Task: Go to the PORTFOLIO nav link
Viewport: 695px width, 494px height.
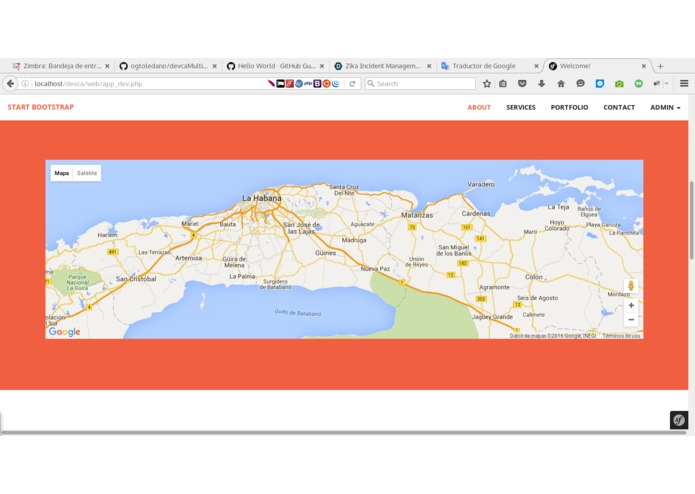Action: [x=569, y=107]
